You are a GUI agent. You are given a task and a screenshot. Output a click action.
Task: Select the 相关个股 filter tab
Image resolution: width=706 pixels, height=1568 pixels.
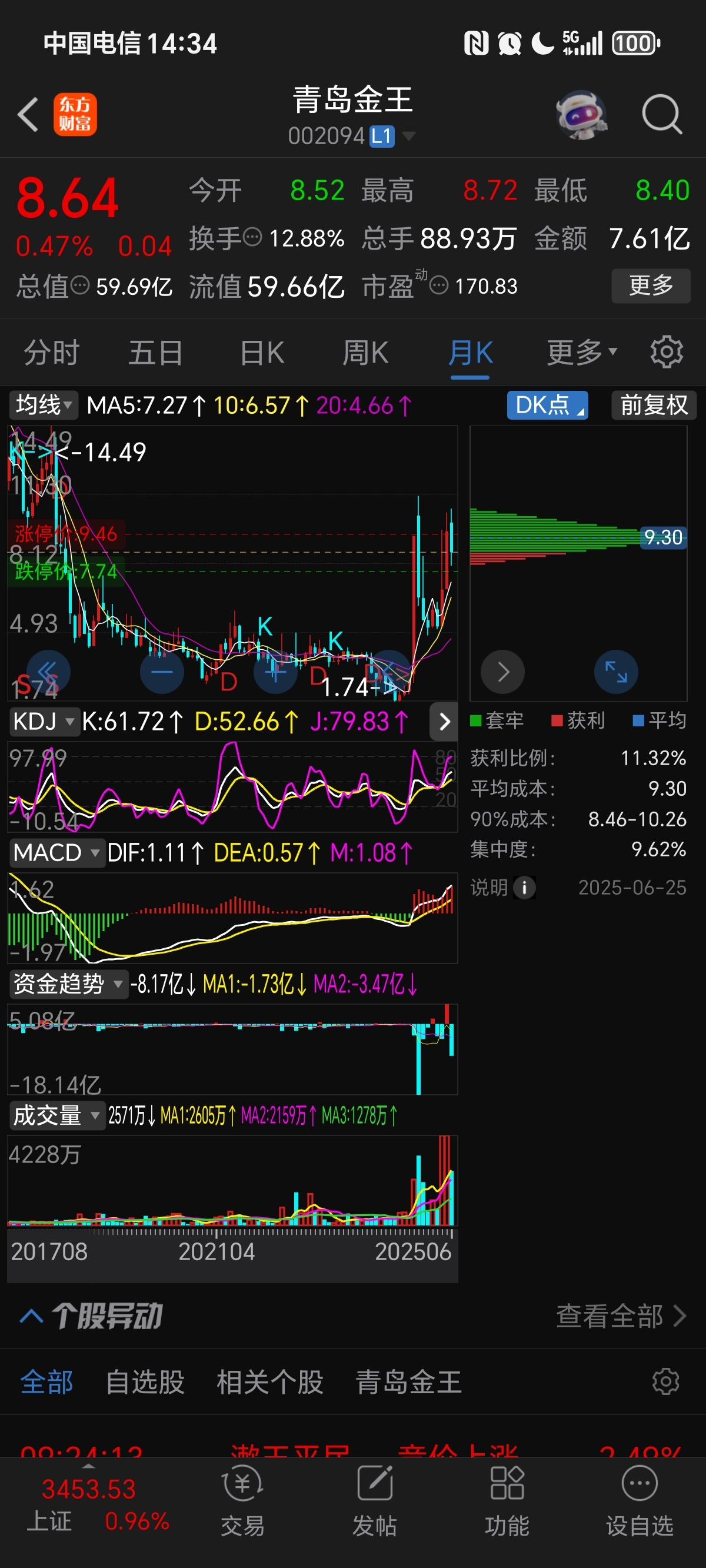click(x=269, y=1381)
